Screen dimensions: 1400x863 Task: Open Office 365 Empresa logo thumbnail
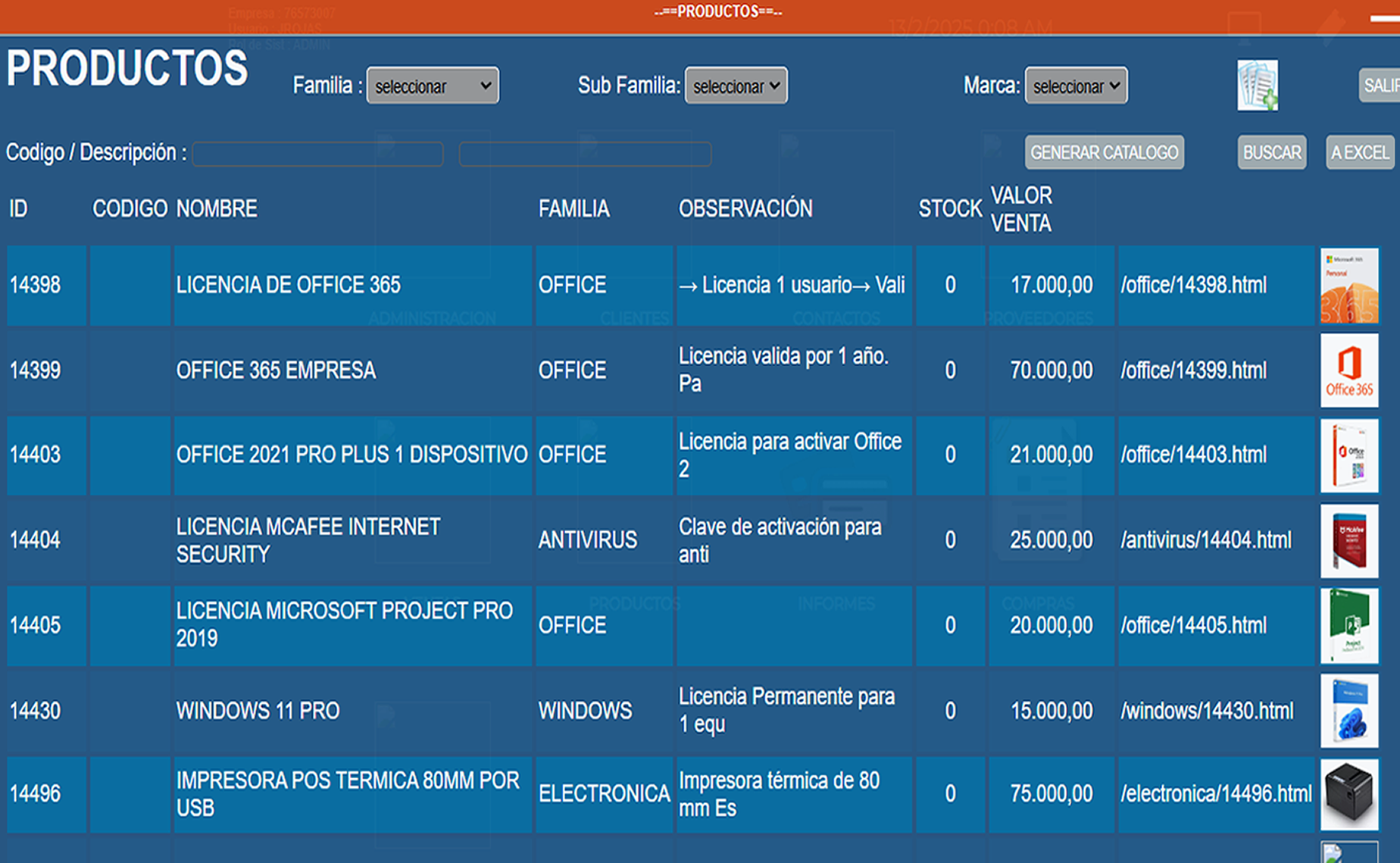point(1349,371)
